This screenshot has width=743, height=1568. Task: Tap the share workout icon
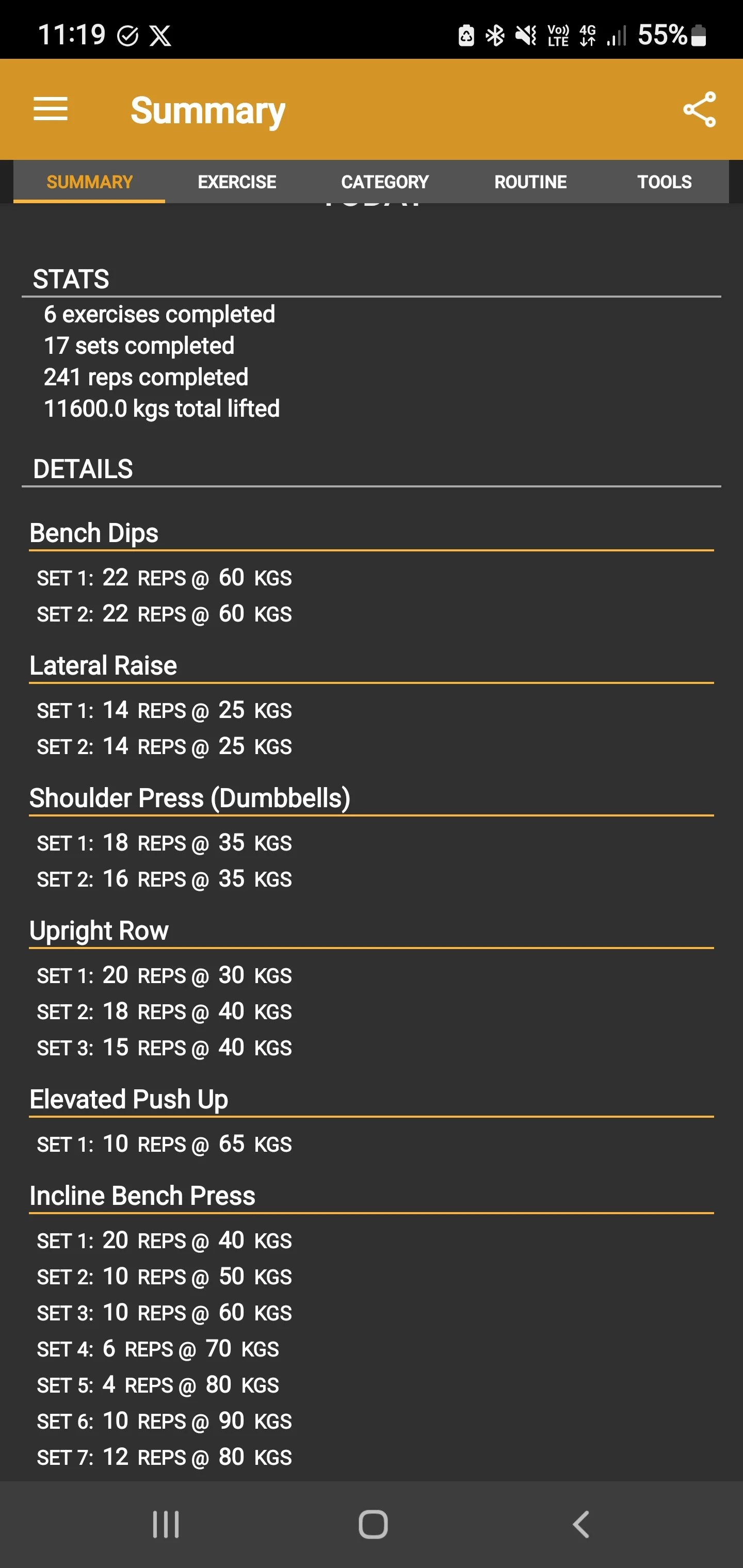[699, 109]
